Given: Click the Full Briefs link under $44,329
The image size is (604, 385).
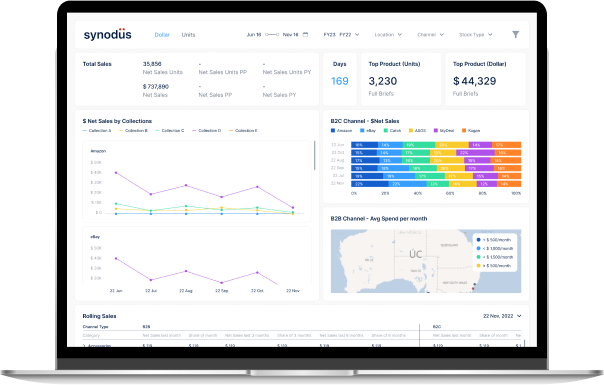Looking at the screenshot, I should click(465, 94).
